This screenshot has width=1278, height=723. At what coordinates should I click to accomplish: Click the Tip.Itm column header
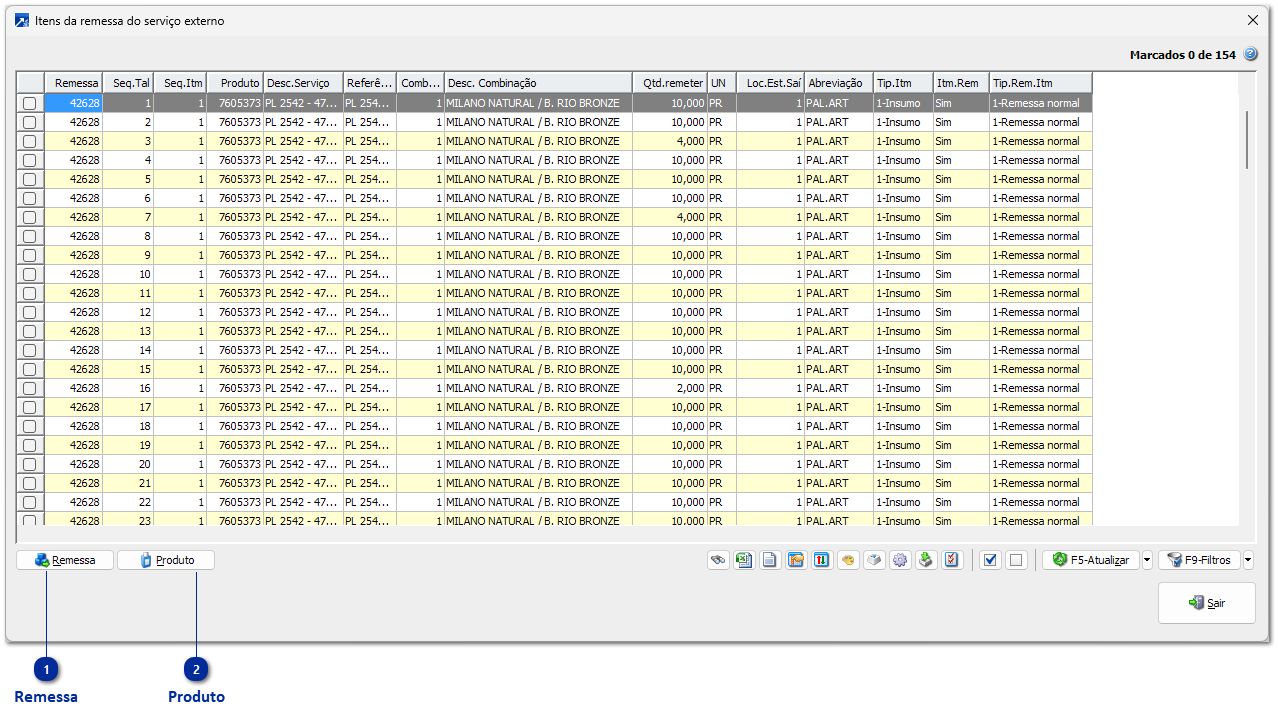903,83
